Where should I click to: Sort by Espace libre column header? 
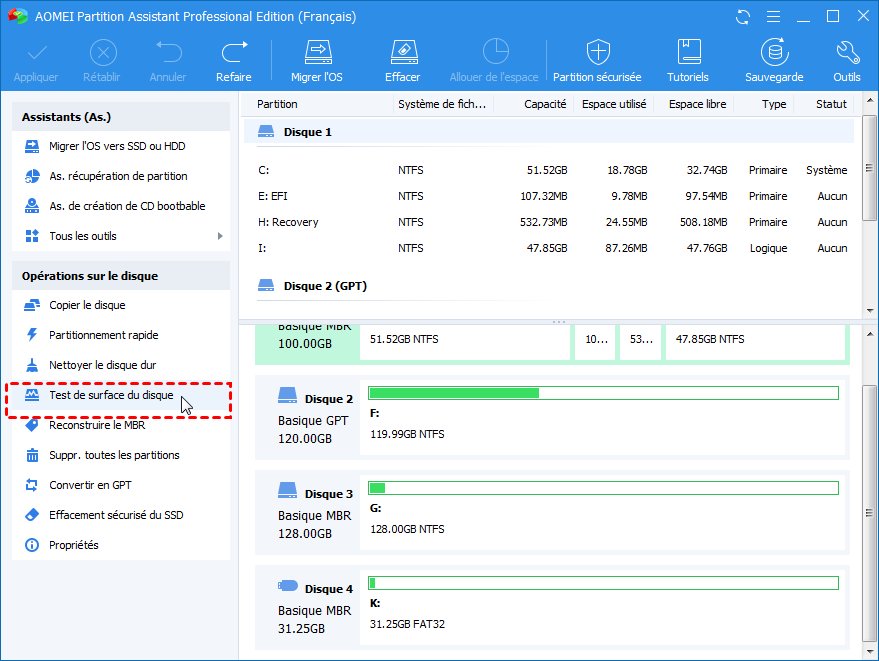(694, 104)
